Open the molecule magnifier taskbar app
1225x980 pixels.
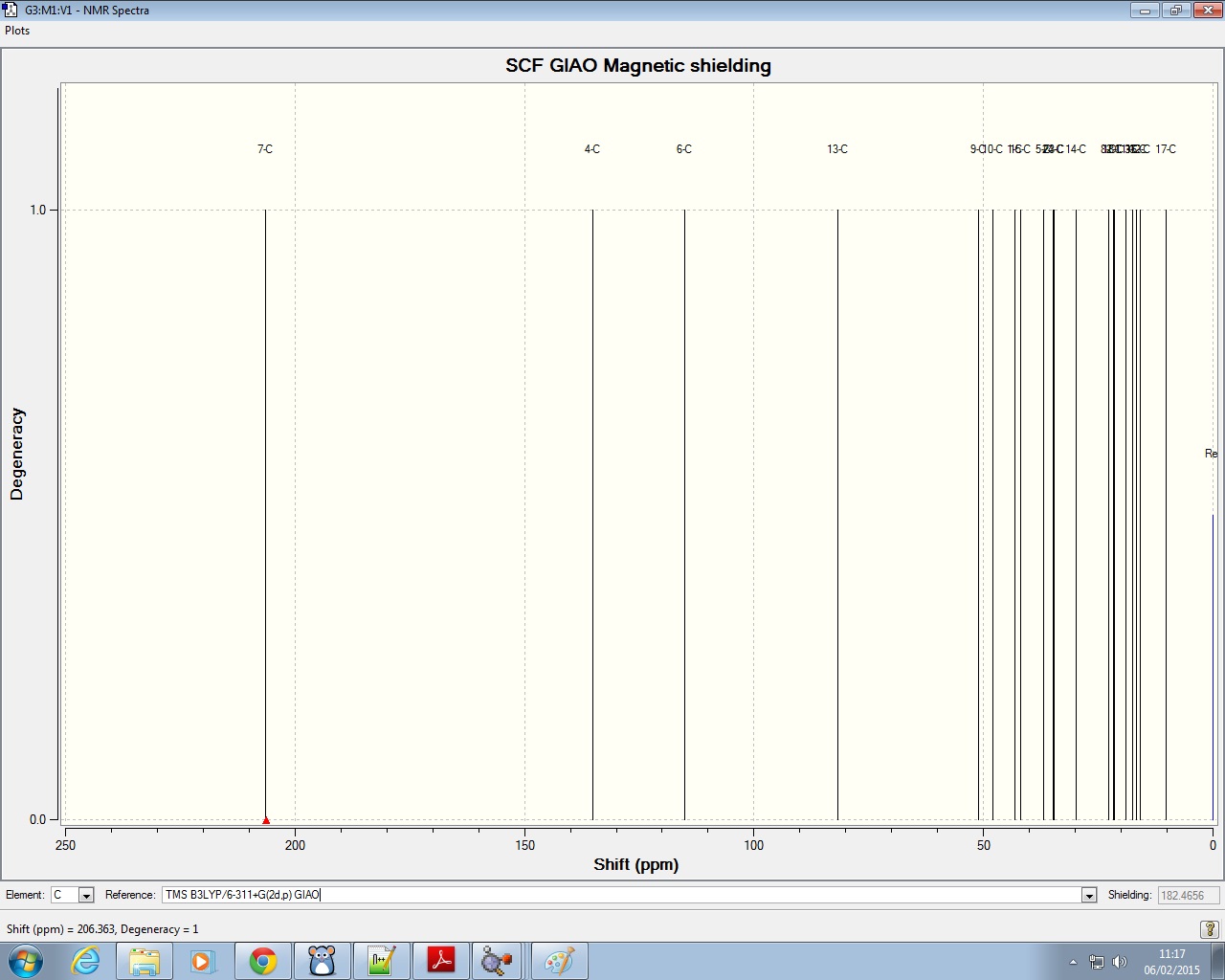click(497, 961)
